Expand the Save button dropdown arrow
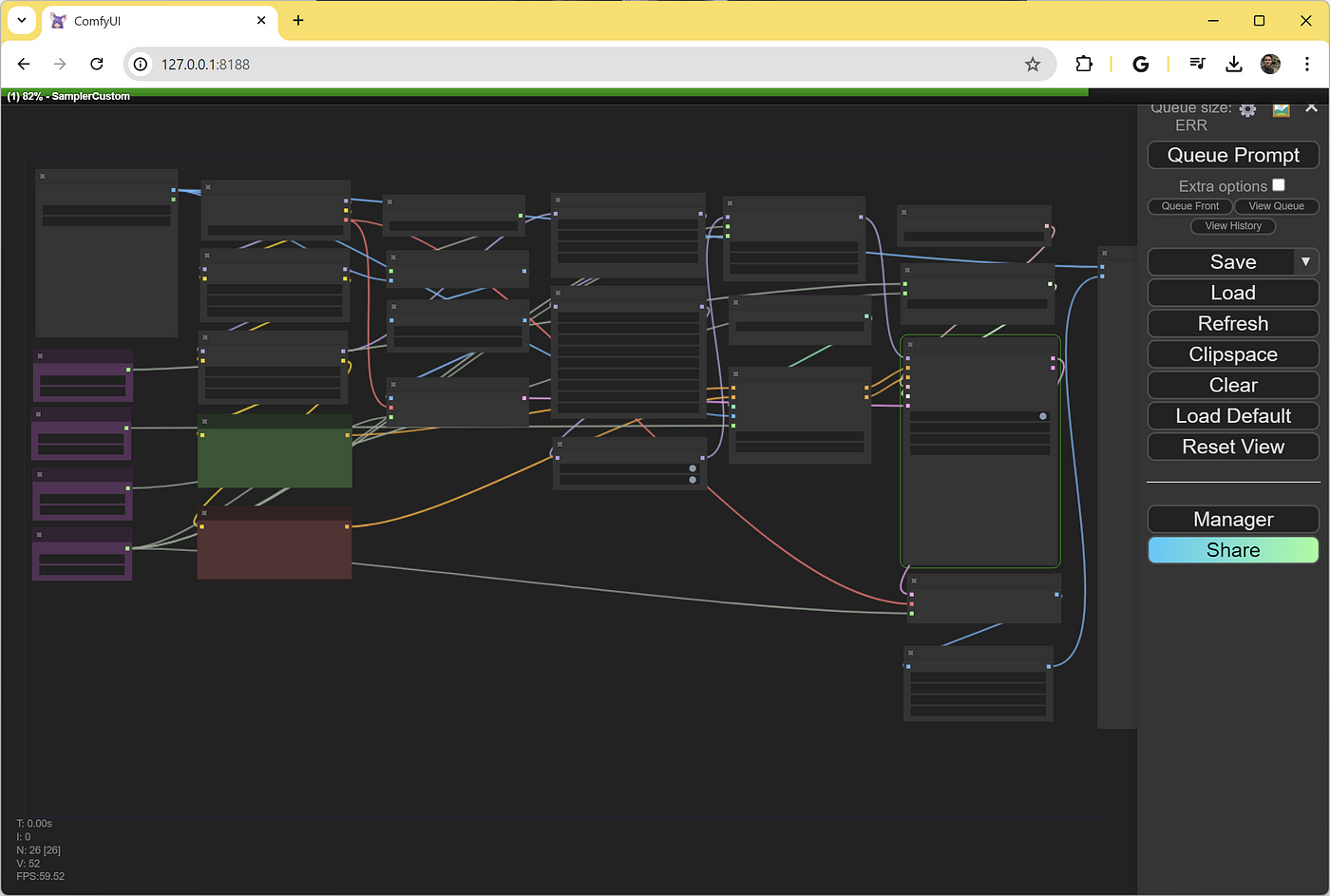Viewport: 1330px width, 896px height. coord(1305,261)
